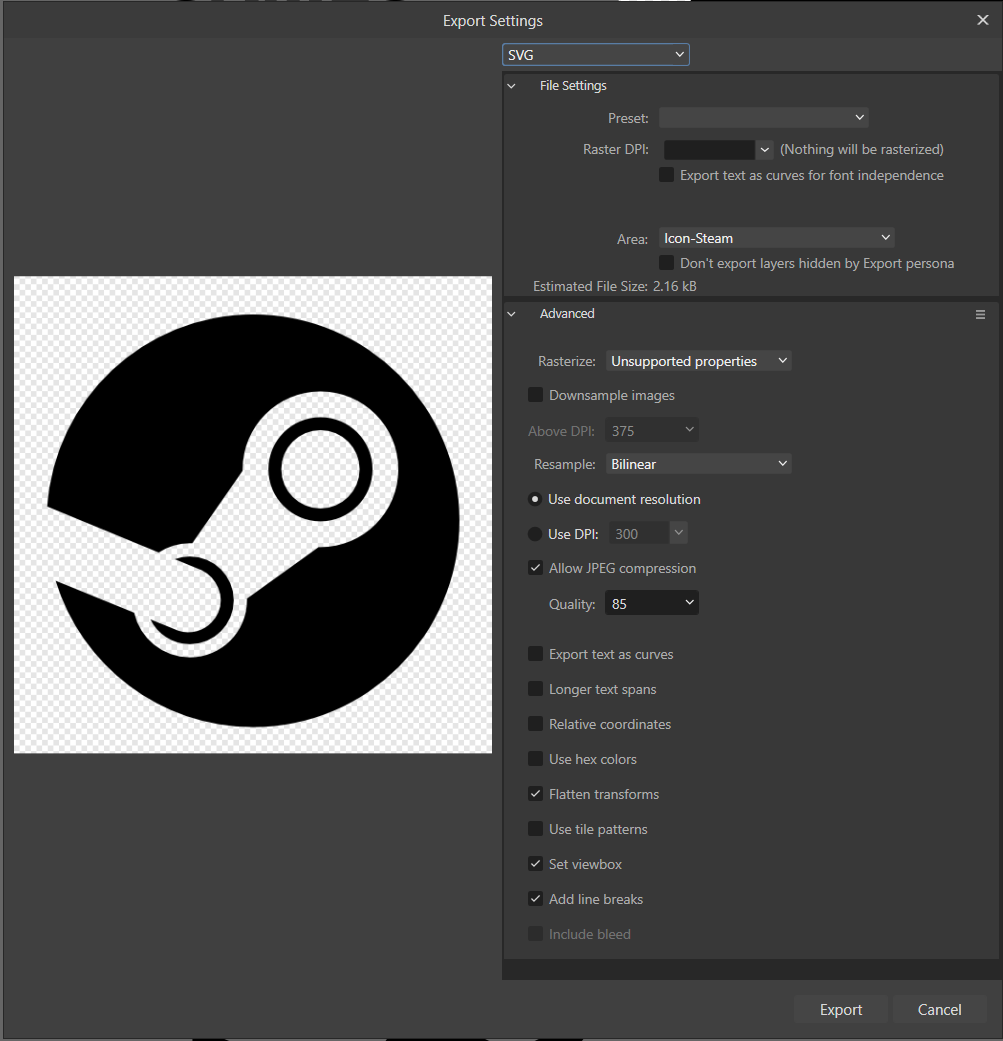Check the Longer text spans option
The width and height of the screenshot is (1003, 1041).
point(535,689)
